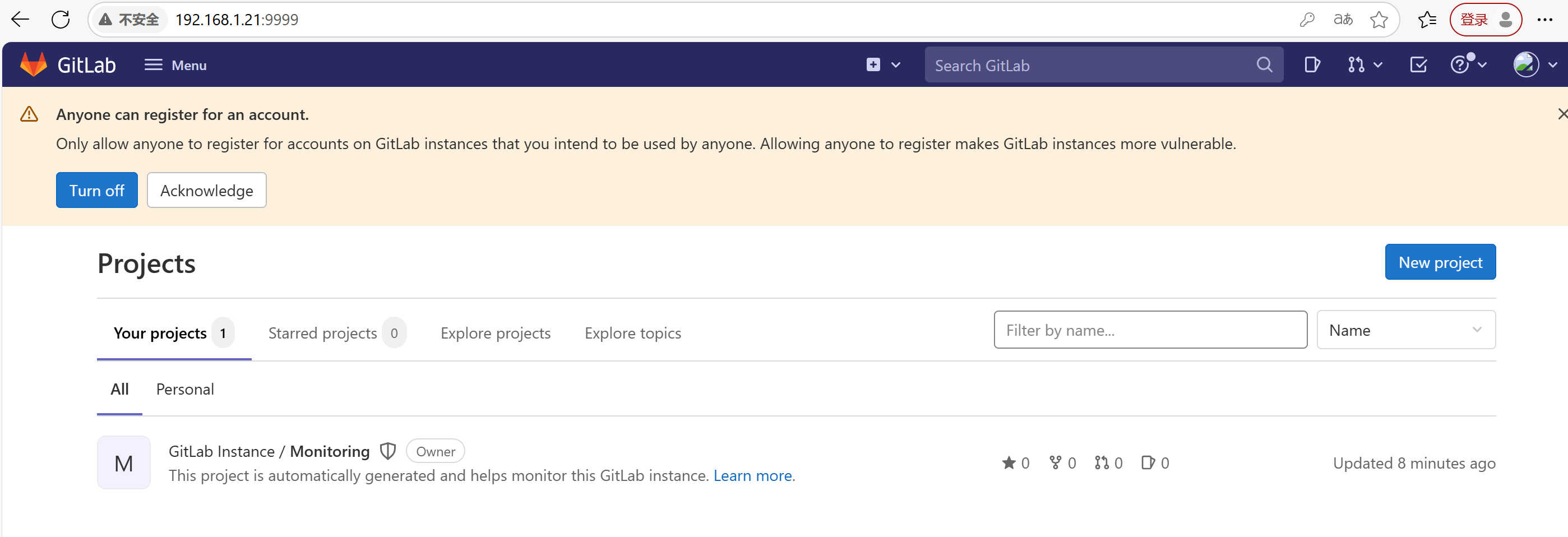1568x537 pixels.
Task: Click the not secure warning indicator
Action: 128,20
